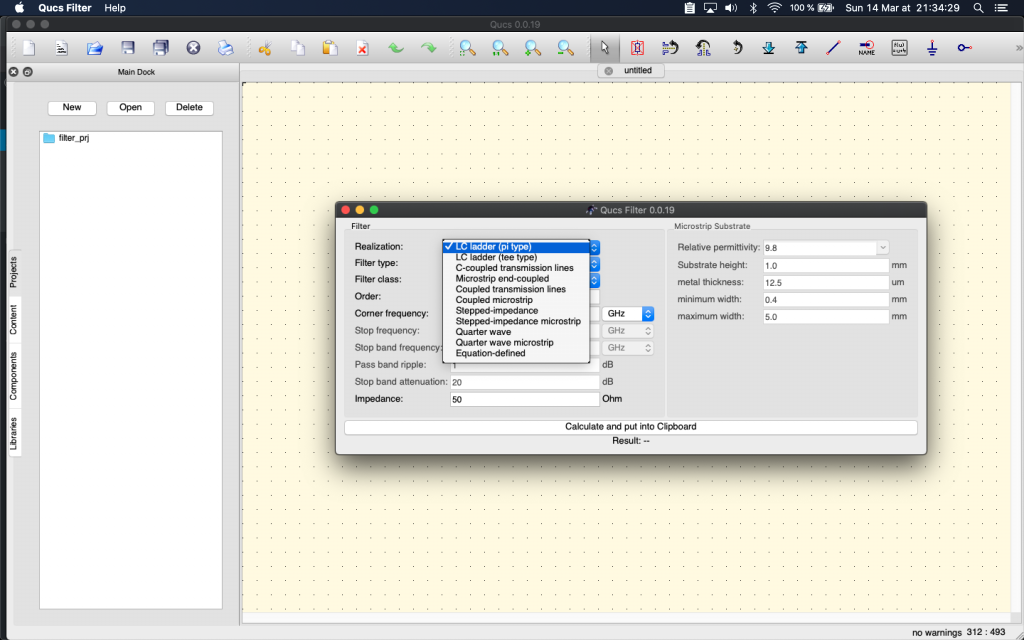
Task: Click the View All magnifier icon
Action: 468,48
